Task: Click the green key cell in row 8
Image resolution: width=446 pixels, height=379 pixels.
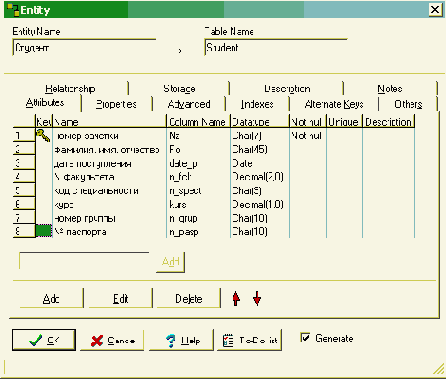Action: (44, 231)
